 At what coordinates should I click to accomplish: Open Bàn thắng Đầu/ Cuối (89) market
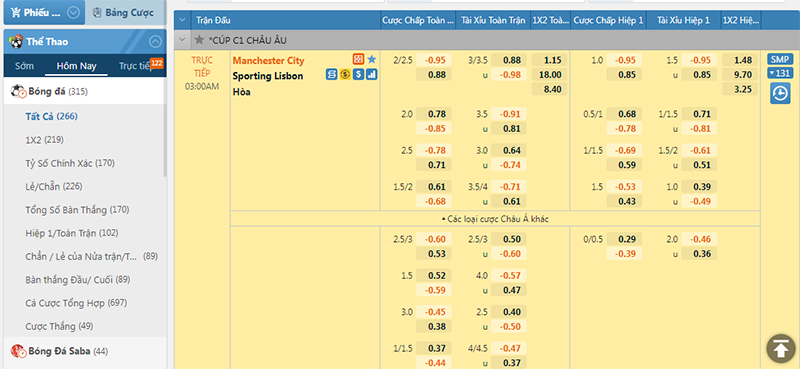coord(78,280)
